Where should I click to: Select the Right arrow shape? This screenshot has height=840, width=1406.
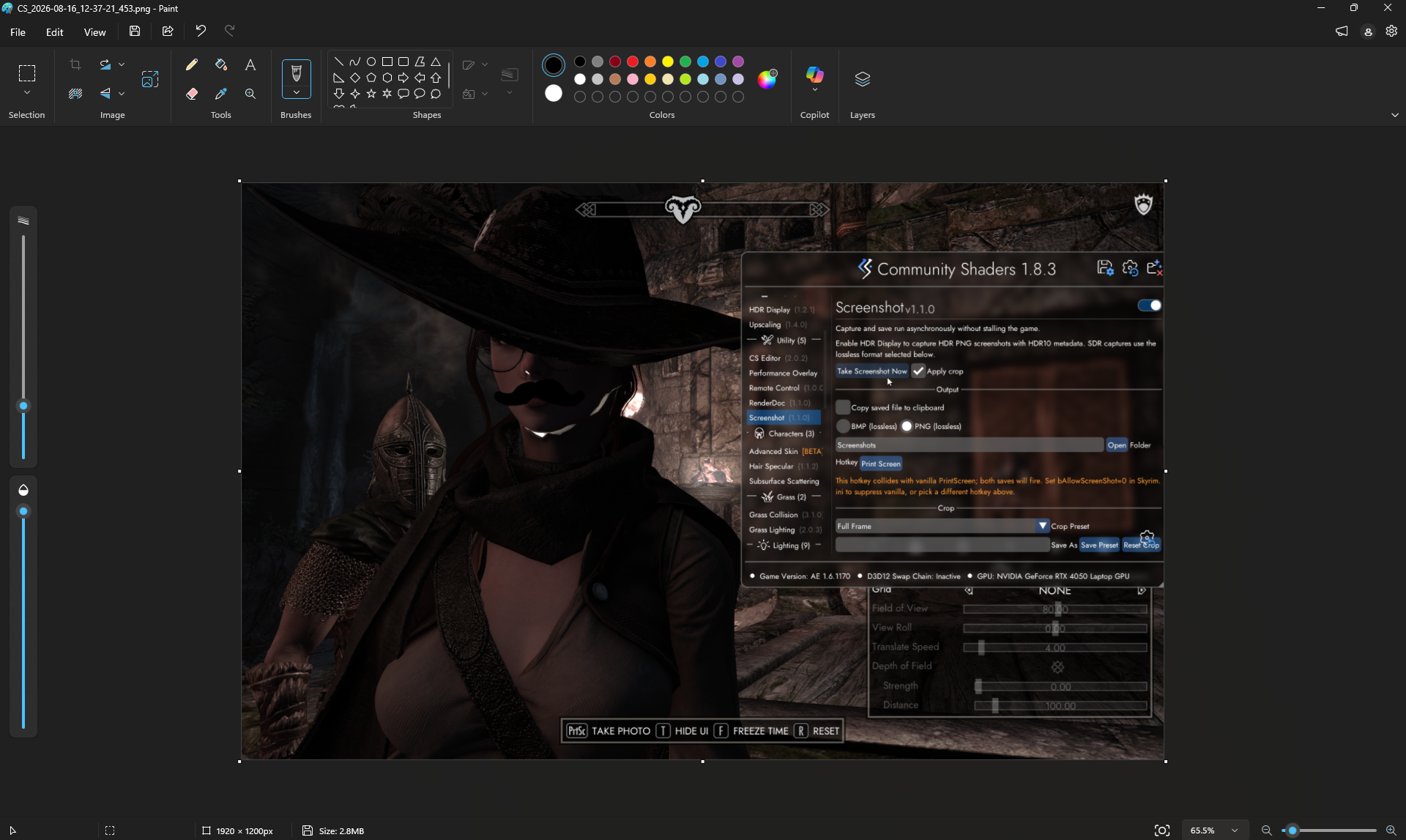(x=403, y=78)
